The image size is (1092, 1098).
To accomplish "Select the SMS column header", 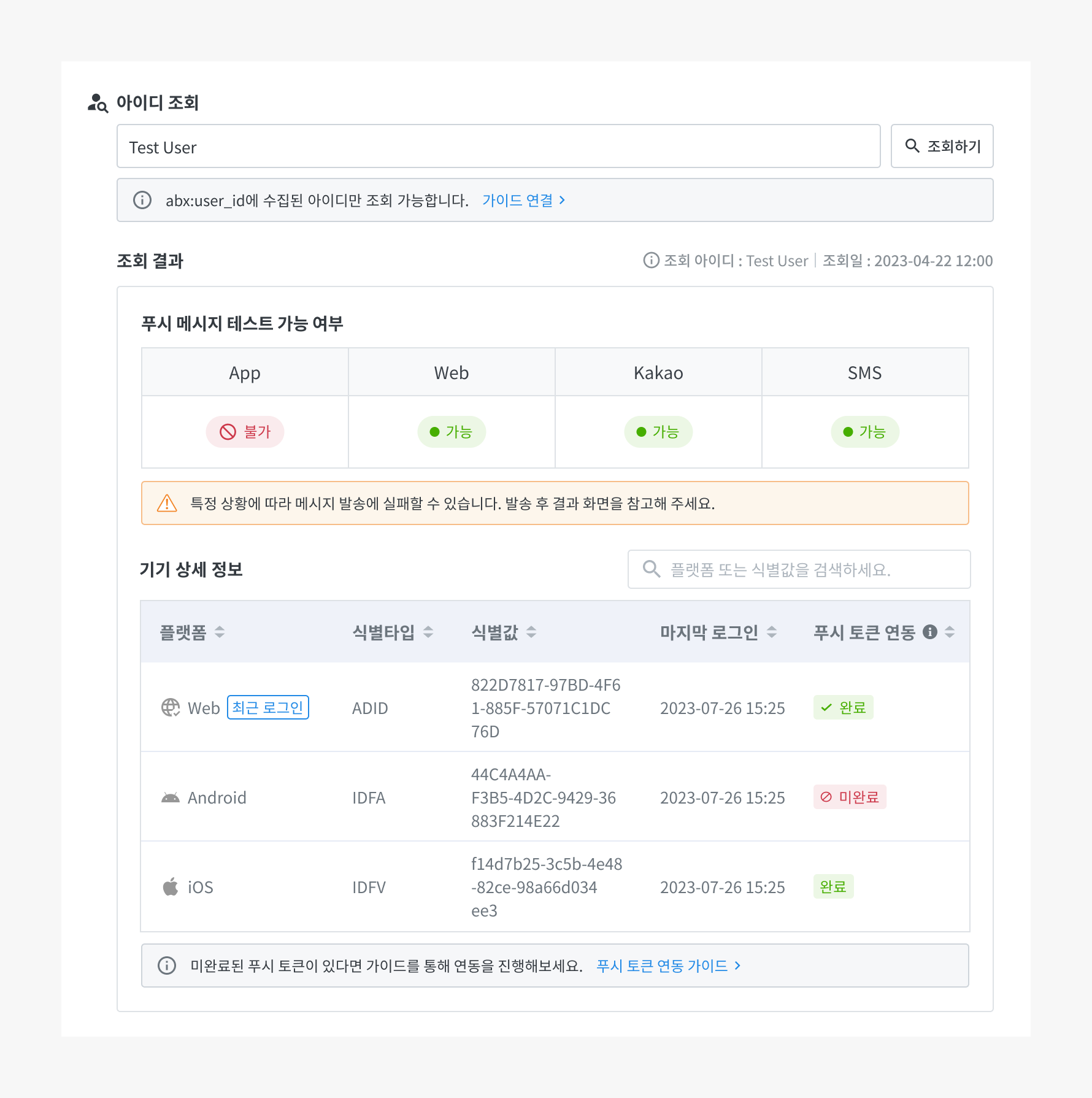I will tap(864, 372).
